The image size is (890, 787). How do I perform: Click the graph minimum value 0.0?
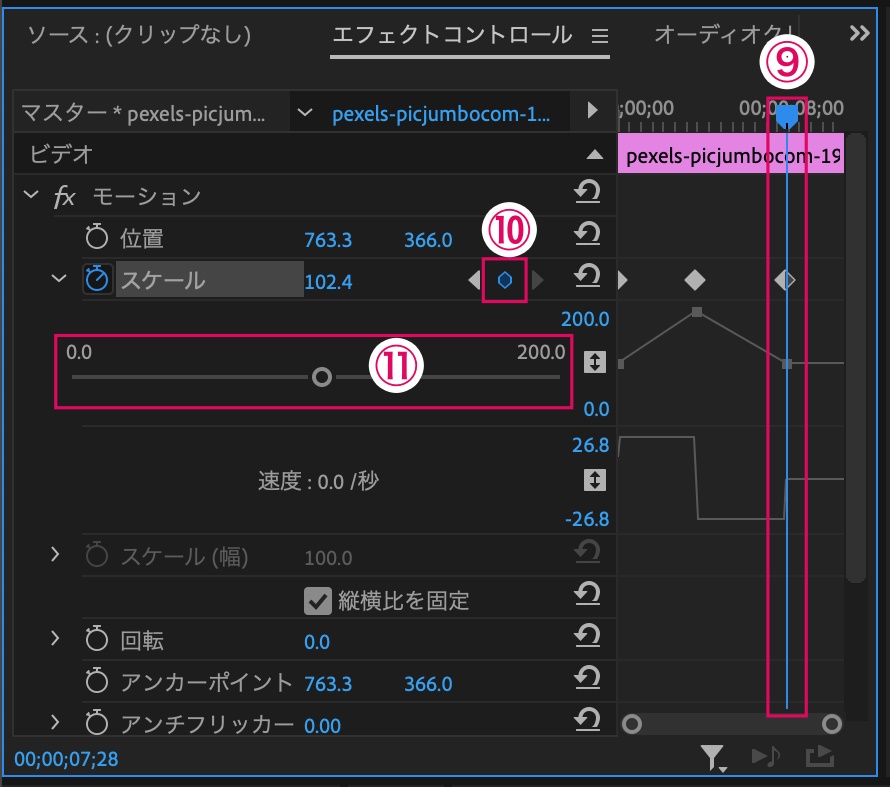(x=596, y=409)
